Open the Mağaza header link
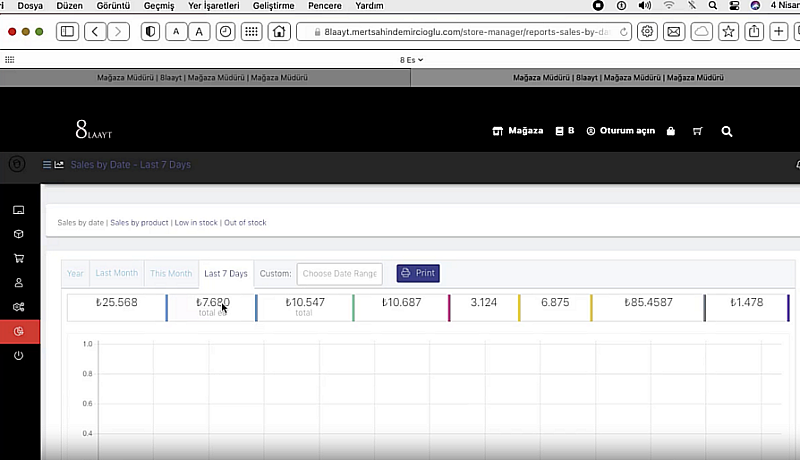 pos(517,131)
